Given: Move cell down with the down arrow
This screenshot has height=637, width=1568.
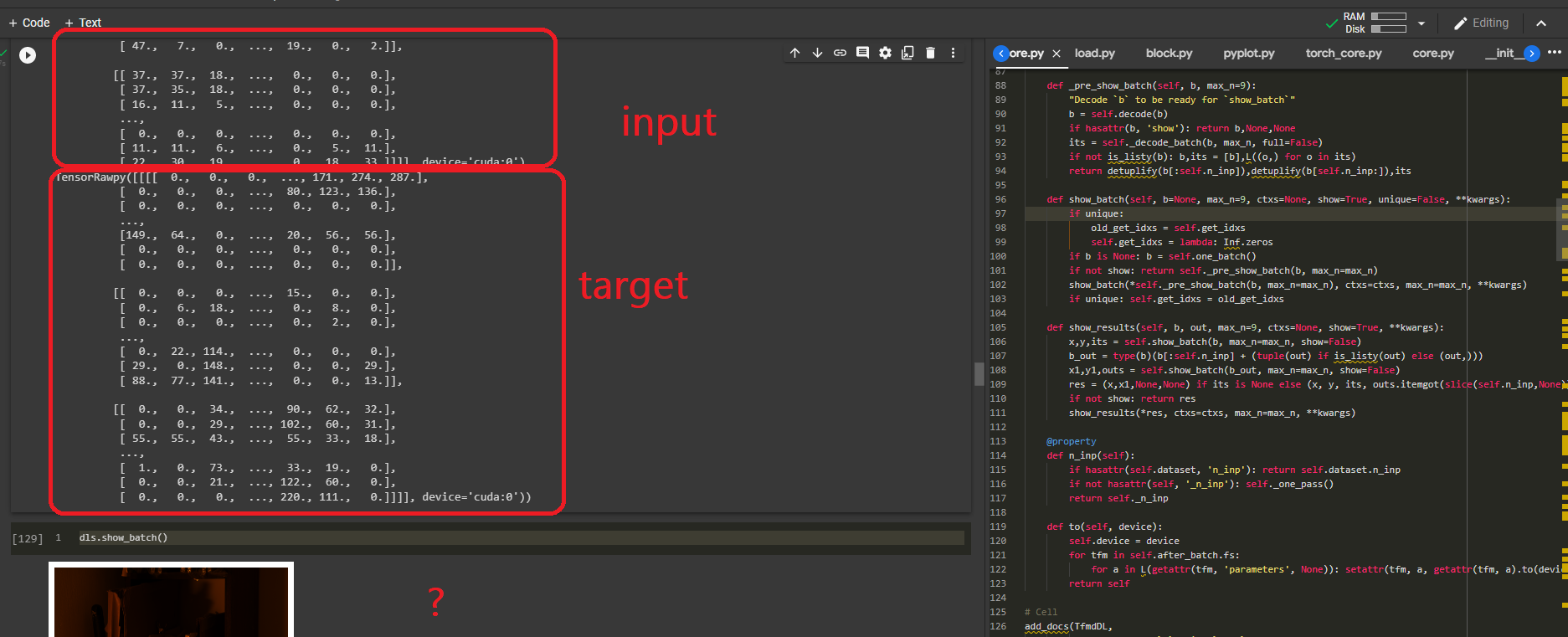Looking at the screenshot, I should (x=817, y=53).
